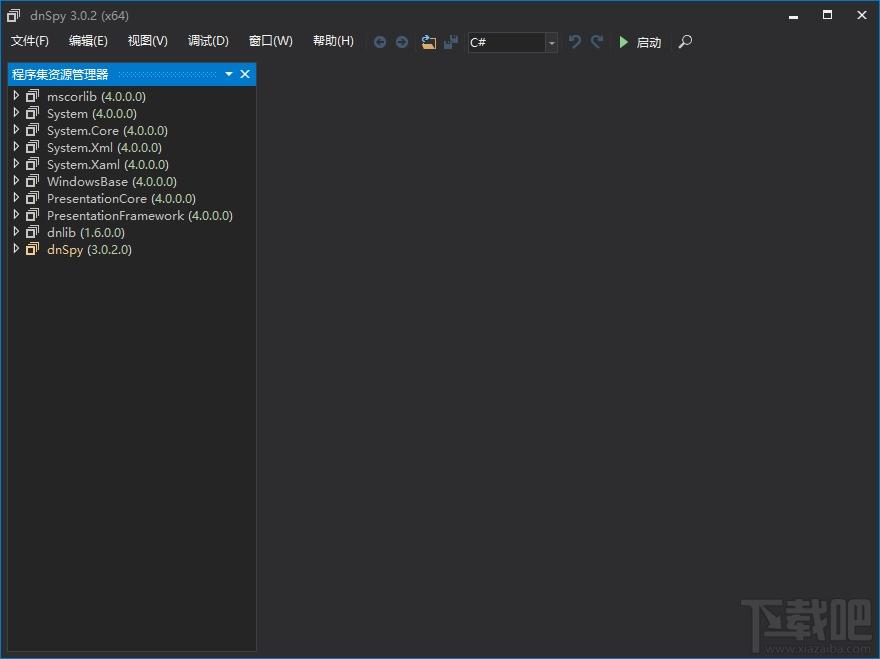Click the System.Core assembly icon

coord(33,130)
